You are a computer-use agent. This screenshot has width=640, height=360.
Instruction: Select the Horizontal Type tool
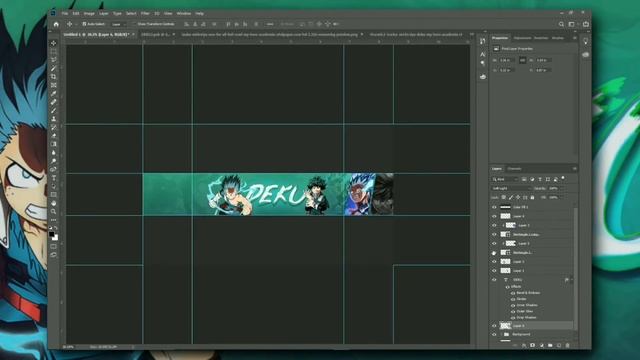pos(53,178)
